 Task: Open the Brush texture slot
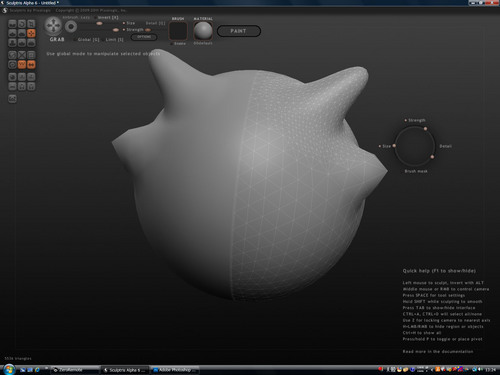(178, 31)
